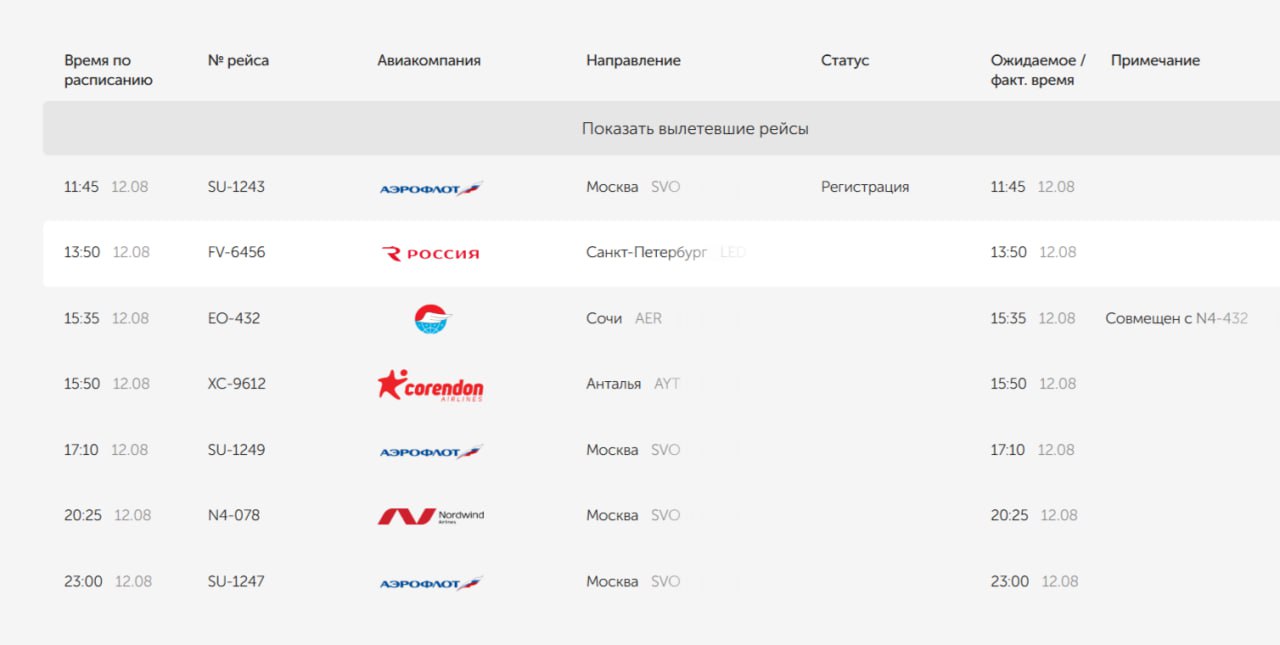Click the 'Регистрация' status of SU-1243
This screenshot has width=1280, height=645.
pyautogui.click(x=865, y=187)
